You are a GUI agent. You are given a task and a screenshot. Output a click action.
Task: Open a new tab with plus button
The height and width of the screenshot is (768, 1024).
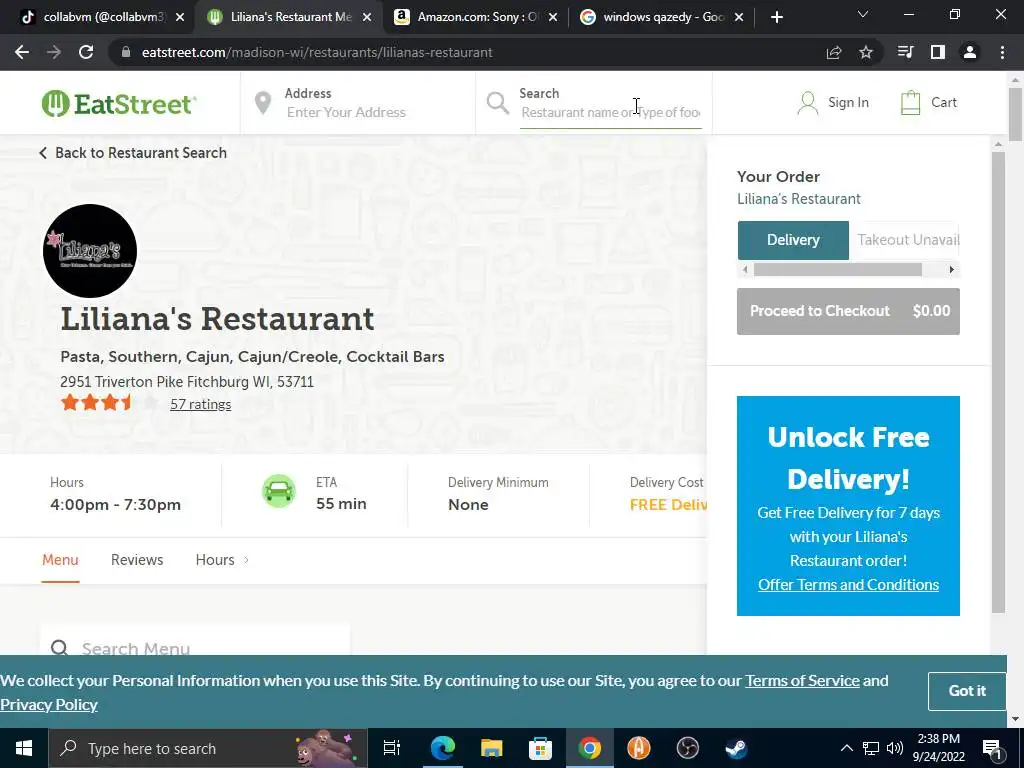[776, 17]
